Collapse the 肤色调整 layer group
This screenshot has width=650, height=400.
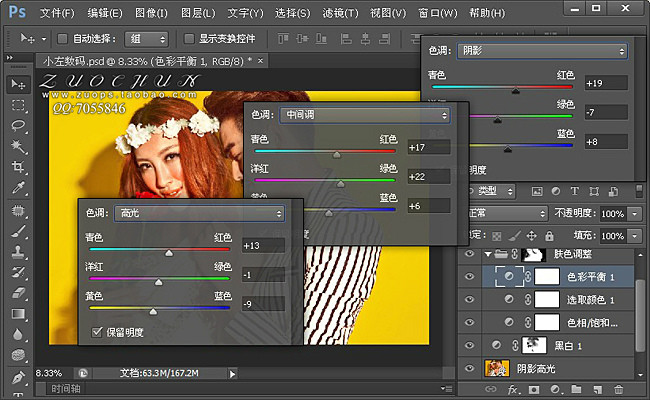[488, 254]
